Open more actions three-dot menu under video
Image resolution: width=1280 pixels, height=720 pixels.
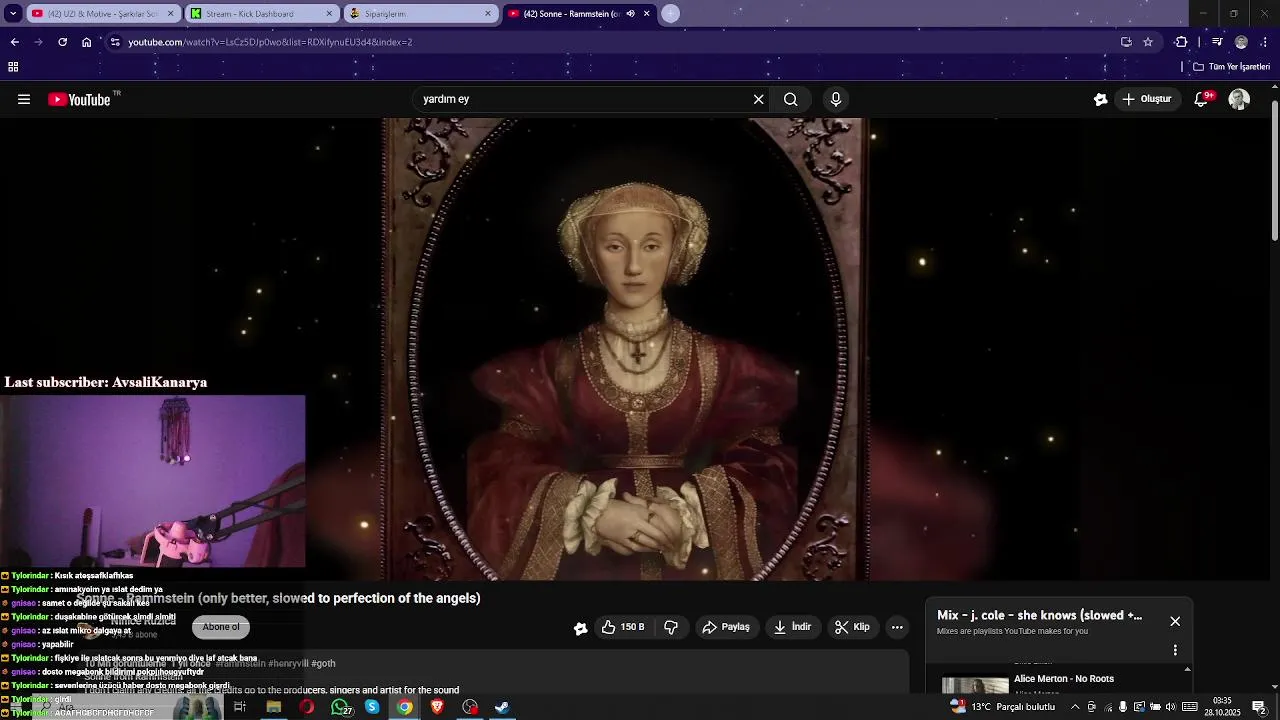tap(897, 627)
